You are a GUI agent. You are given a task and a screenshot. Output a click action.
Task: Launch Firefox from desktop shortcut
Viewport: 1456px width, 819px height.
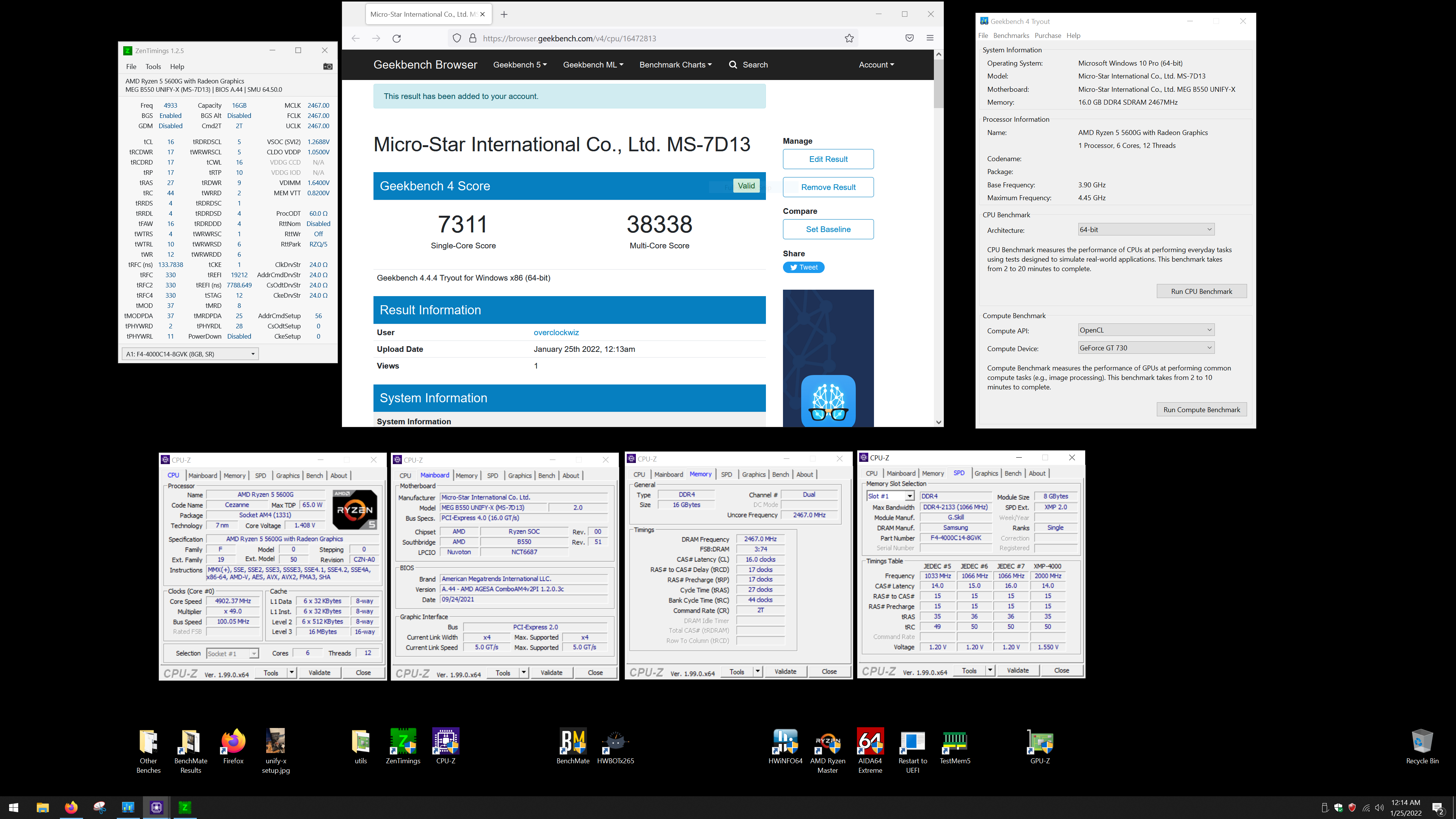click(233, 746)
